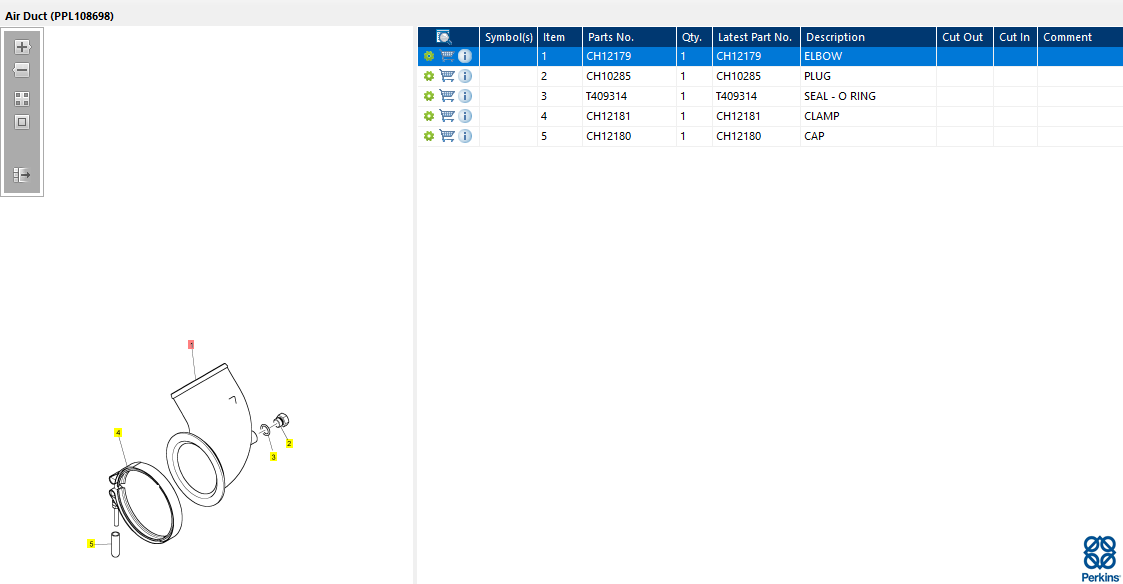The width and height of the screenshot is (1123, 584).
Task: Click the Cut Out column header
Action: 965,37
